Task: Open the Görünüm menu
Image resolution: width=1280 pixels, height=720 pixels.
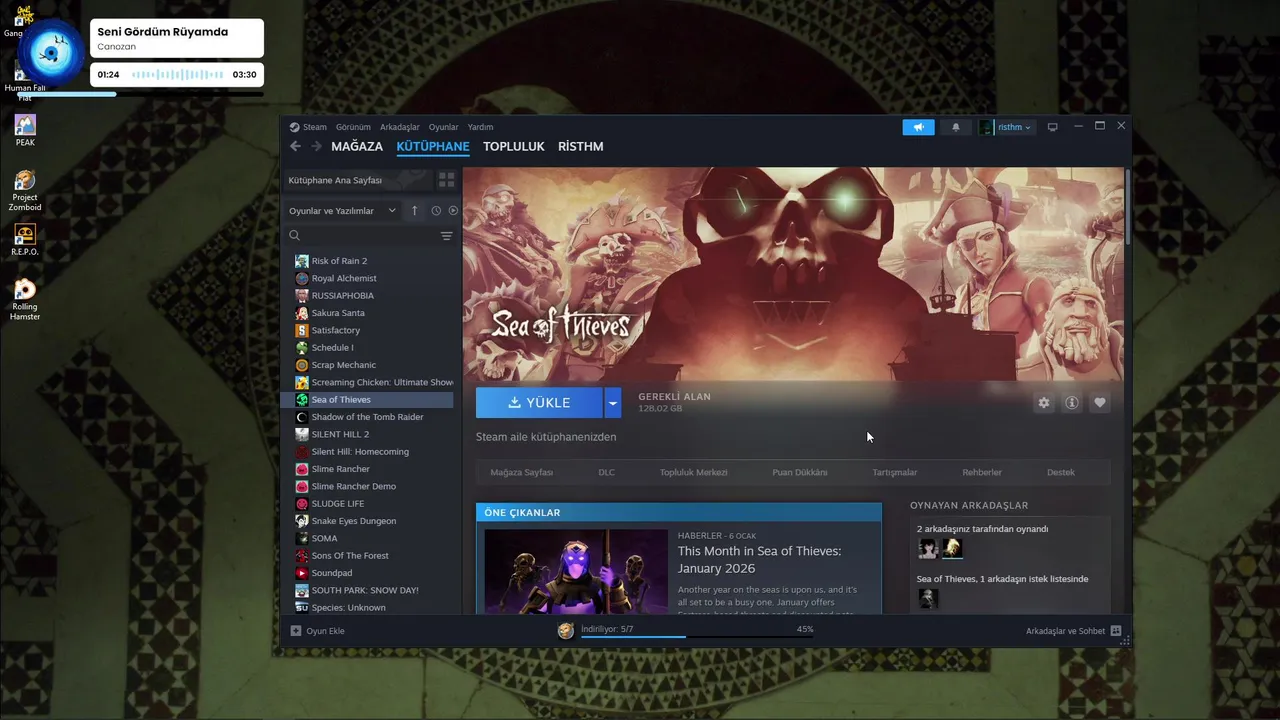Action: pyautogui.click(x=353, y=127)
